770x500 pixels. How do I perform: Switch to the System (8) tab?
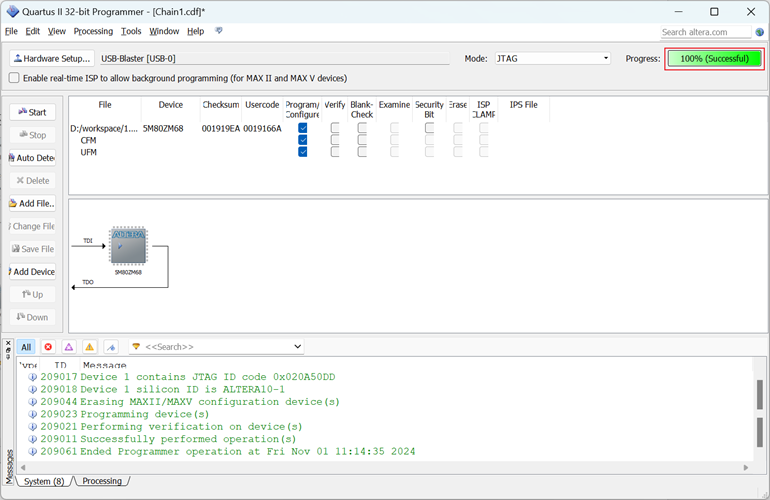(44, 481)
